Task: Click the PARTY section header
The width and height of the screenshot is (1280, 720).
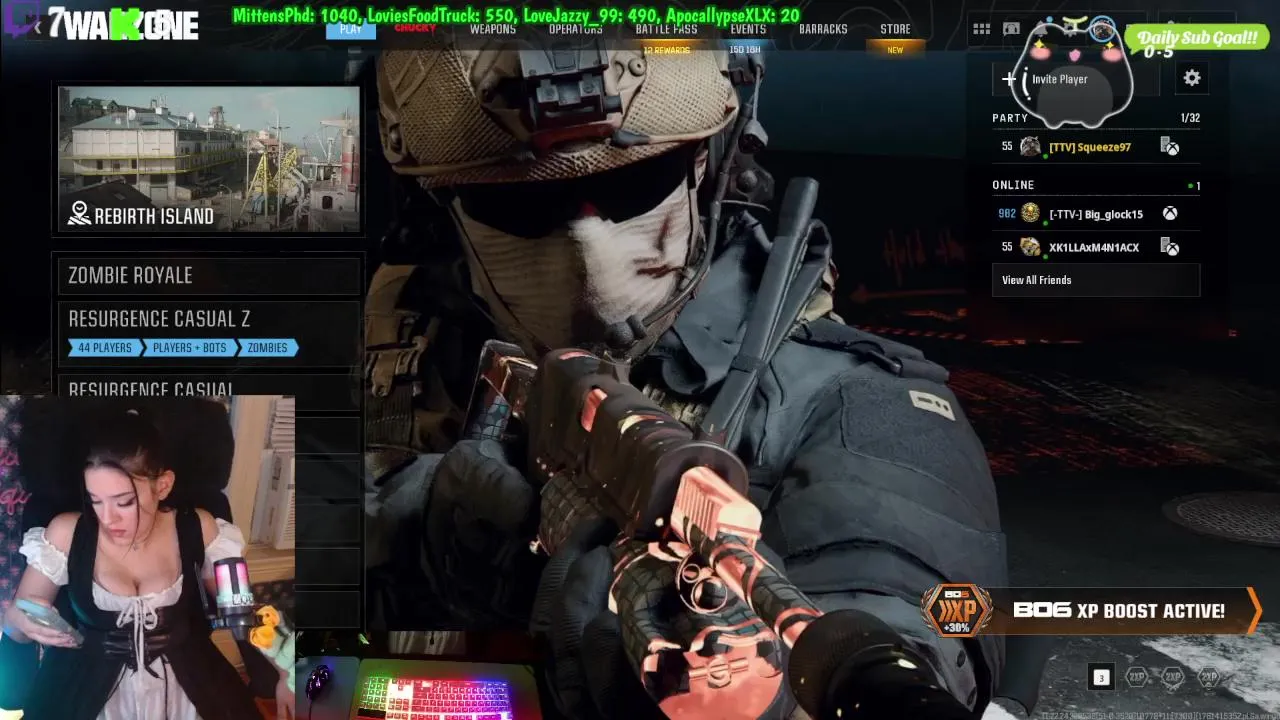Action: point(1010,118)
